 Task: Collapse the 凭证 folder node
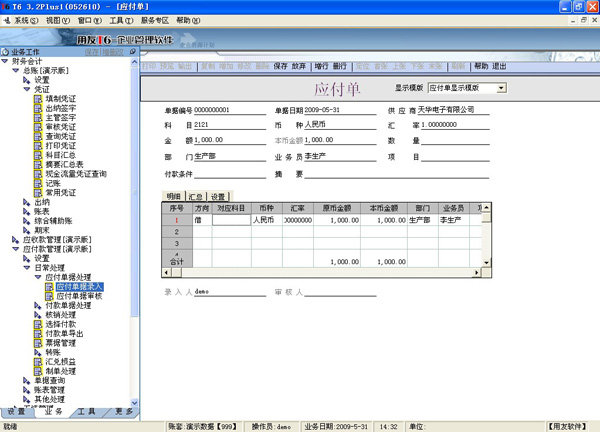pos(27,89)
